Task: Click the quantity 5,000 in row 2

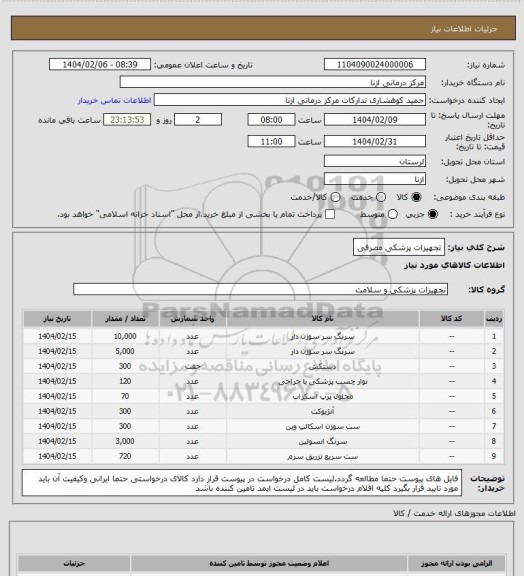Action: coord(125,351)
